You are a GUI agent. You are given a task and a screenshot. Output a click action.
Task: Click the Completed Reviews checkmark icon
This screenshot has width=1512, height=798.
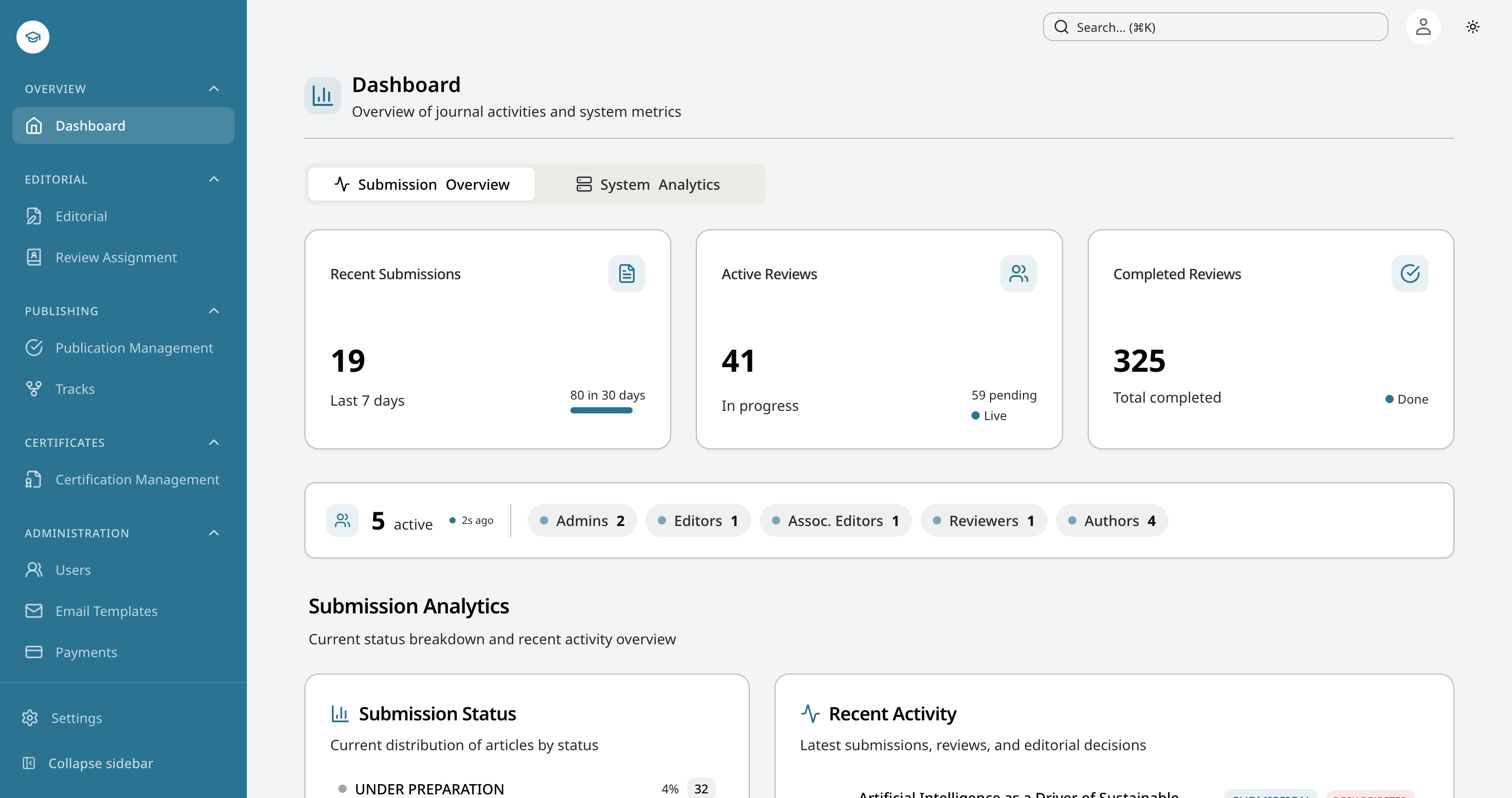[1410, 274]
